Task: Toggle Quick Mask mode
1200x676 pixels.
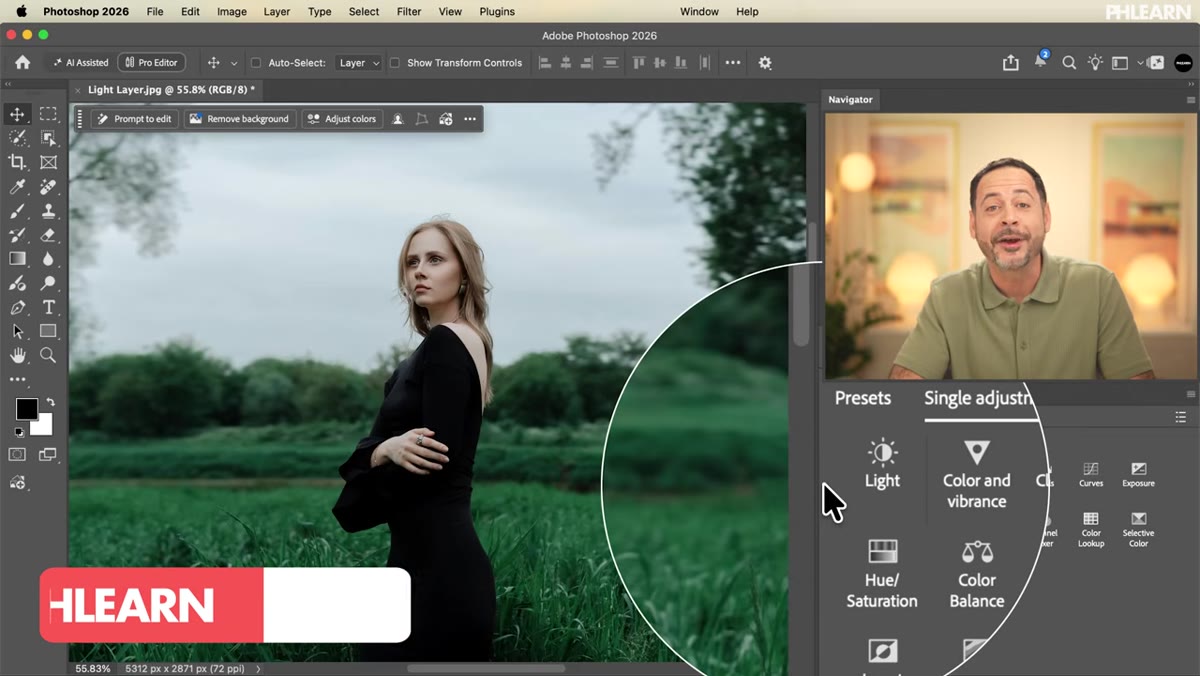Action: (x=17, y=455)
